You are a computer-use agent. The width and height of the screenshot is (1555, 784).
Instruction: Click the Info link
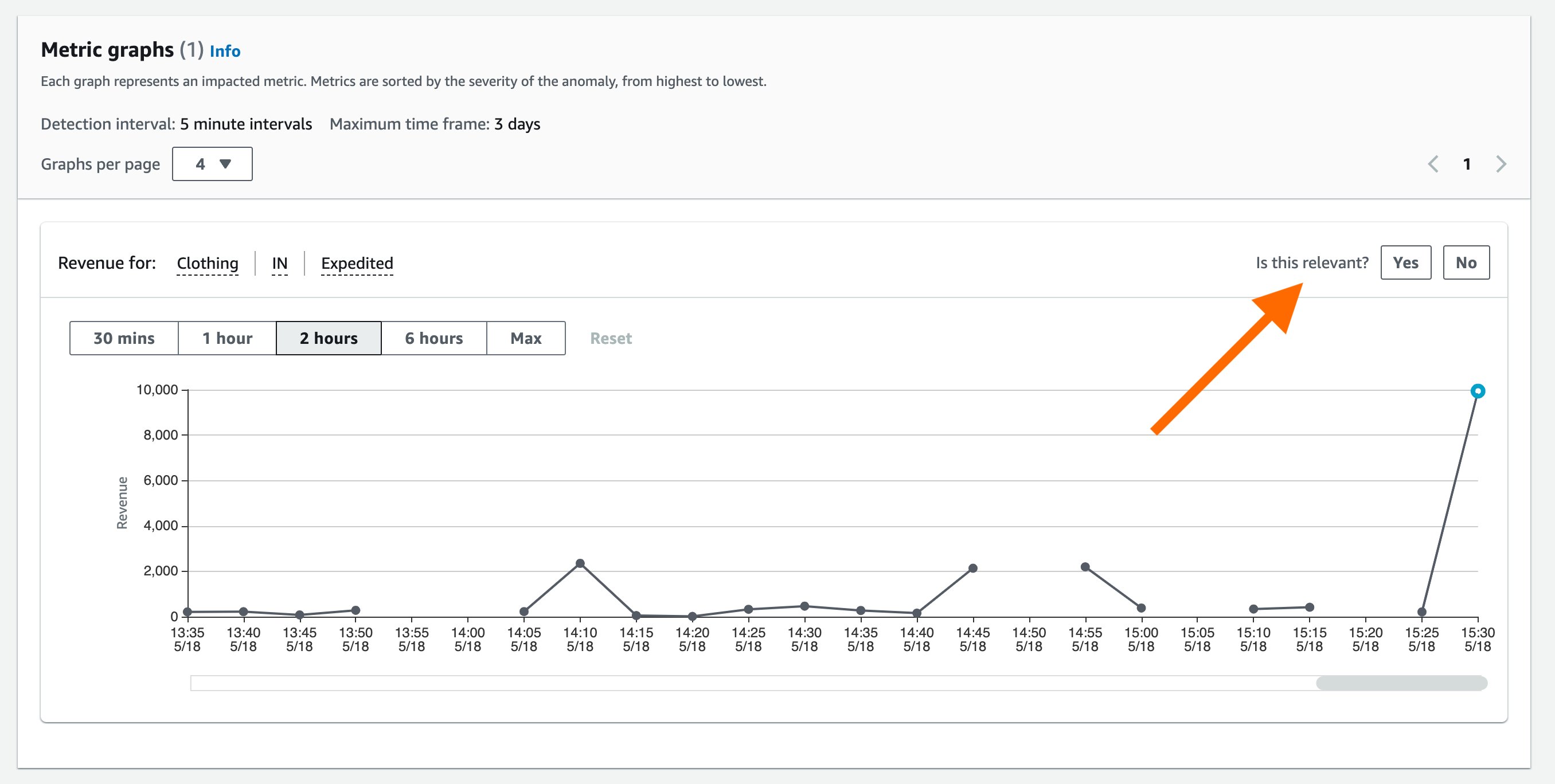pos(225,52)
